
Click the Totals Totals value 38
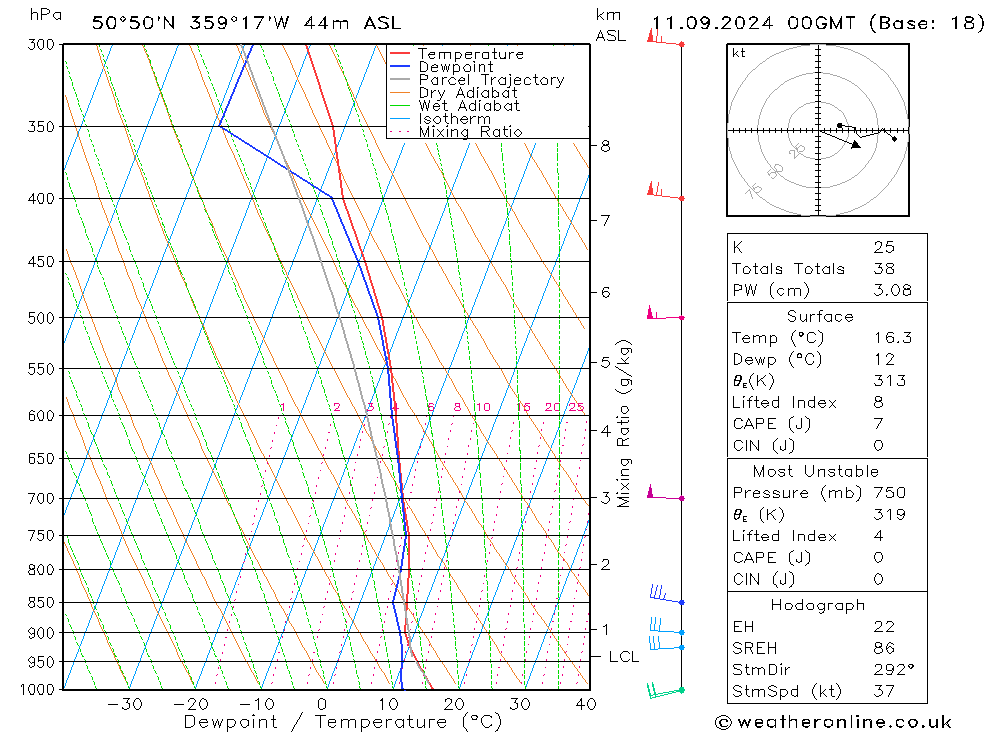click(884, 269)
